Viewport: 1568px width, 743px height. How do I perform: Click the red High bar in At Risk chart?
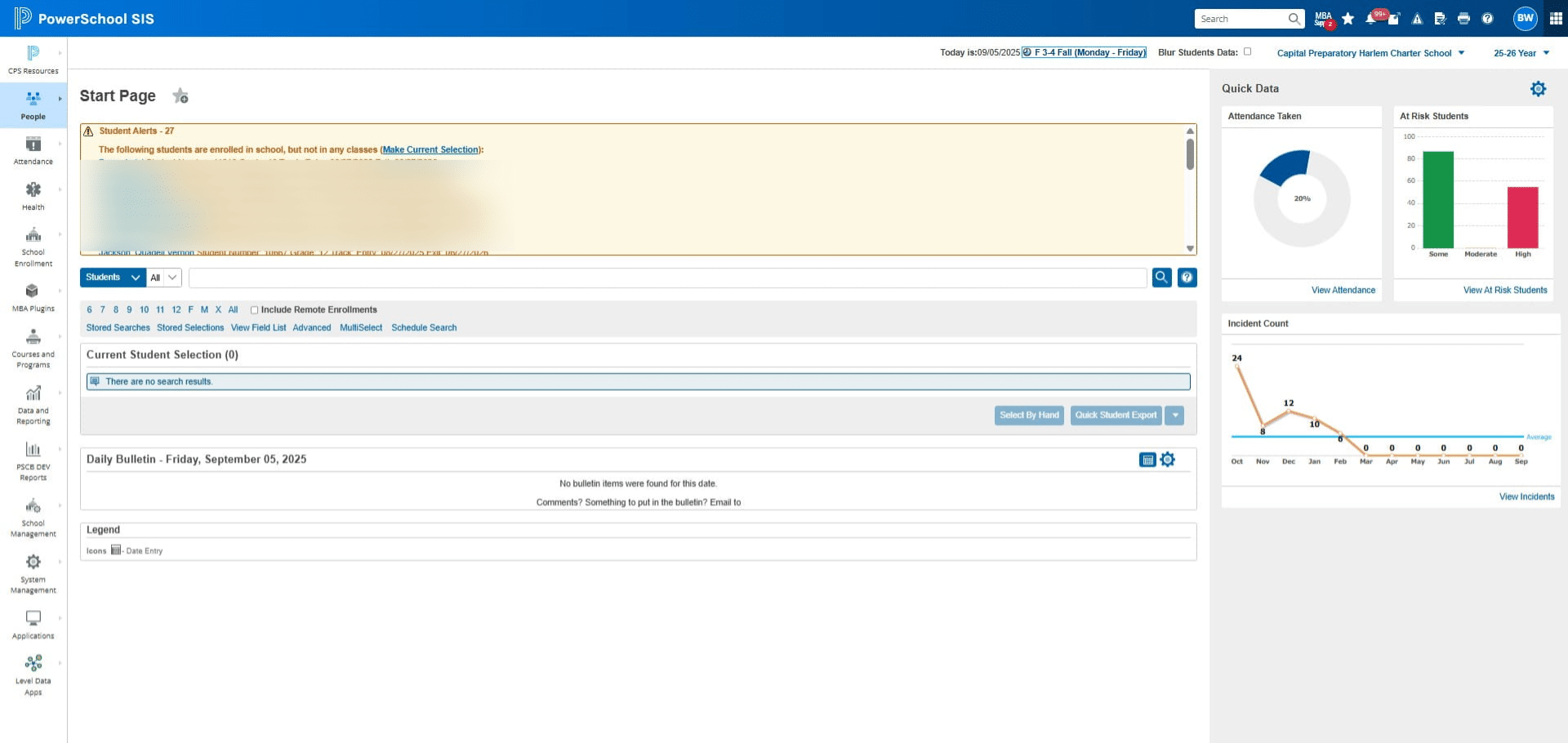point(1522,217)
